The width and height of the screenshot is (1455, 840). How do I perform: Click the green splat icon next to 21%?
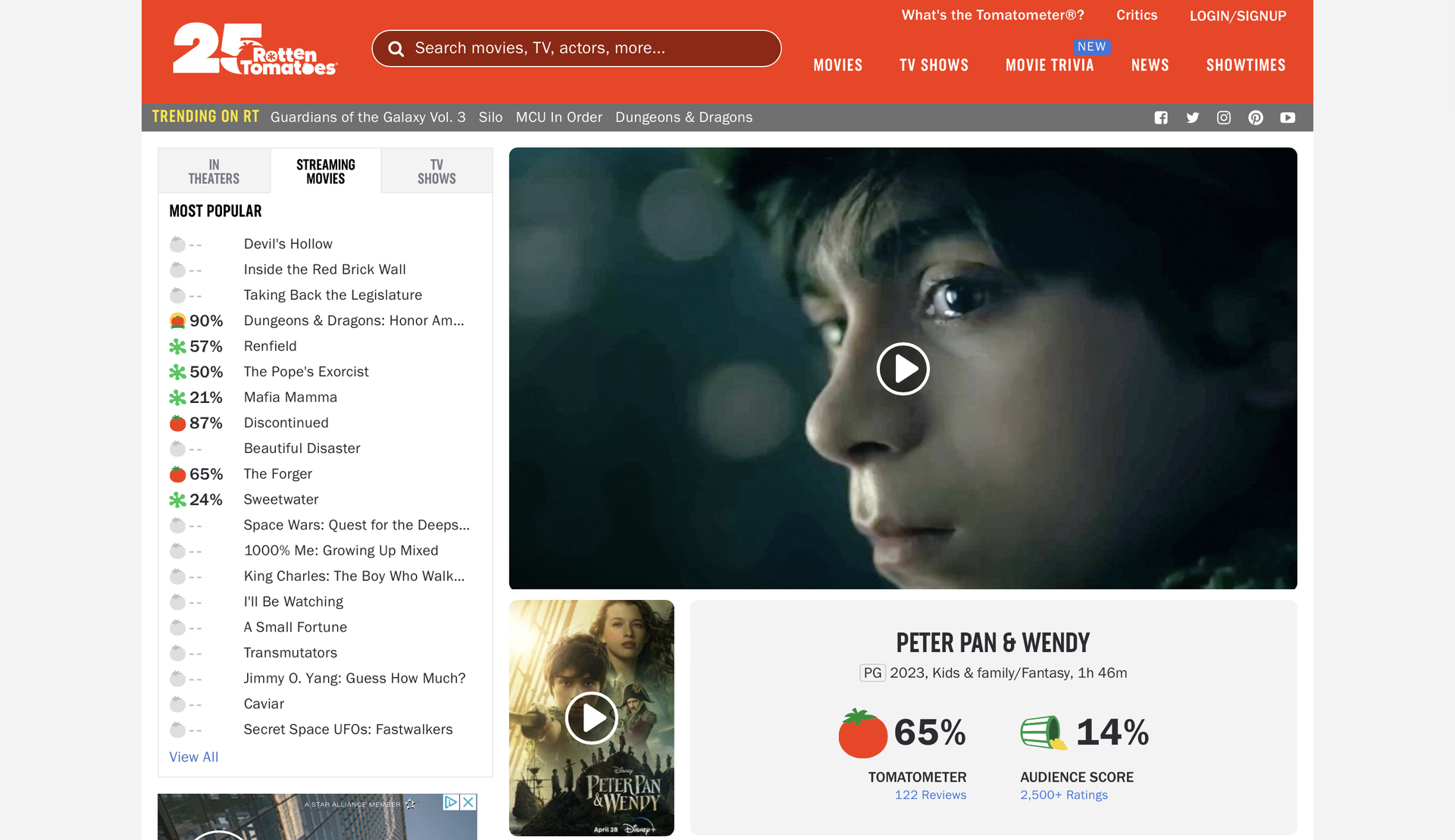(177, 398)
